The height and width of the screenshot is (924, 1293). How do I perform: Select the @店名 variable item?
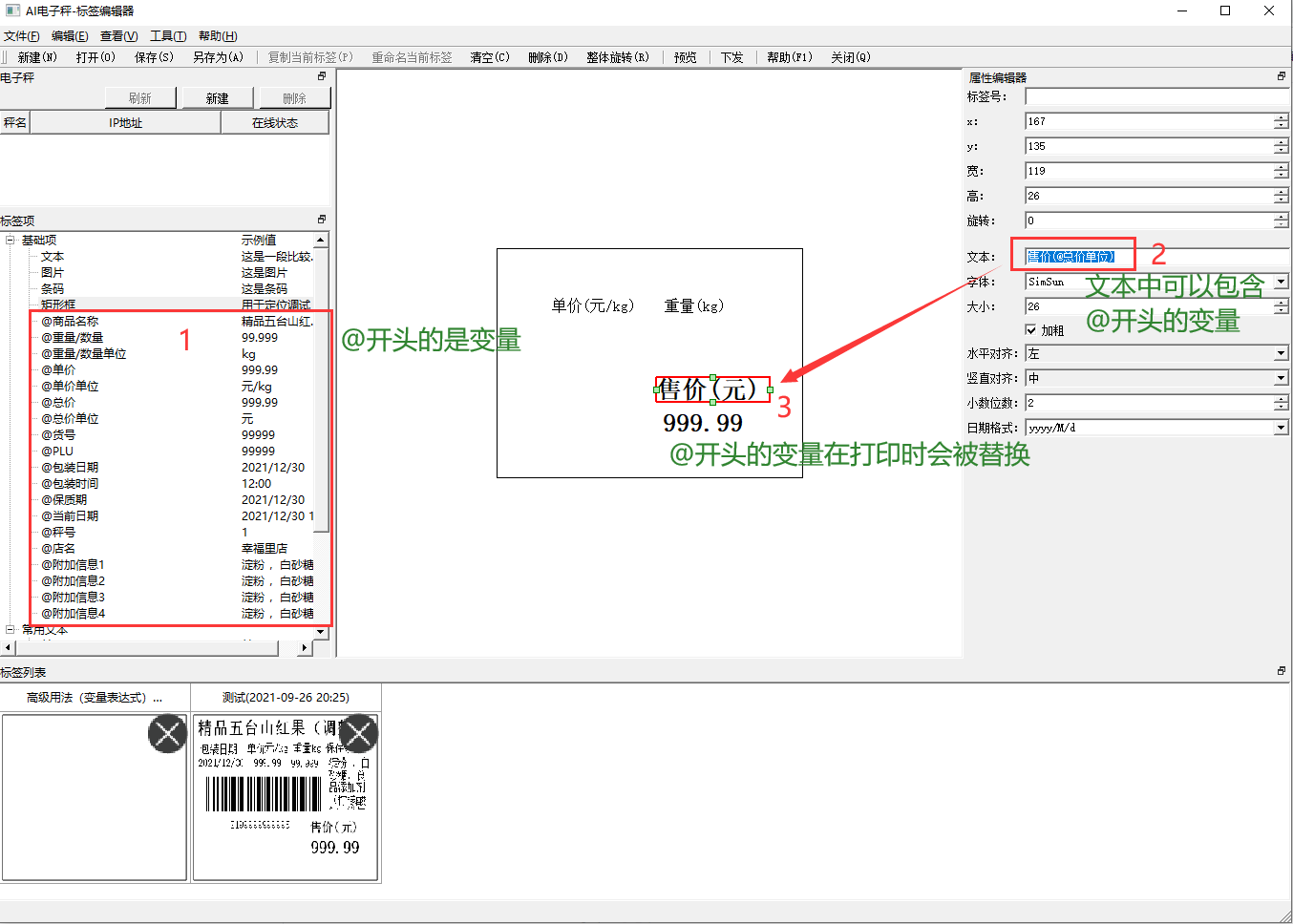(x=58, y=549)
